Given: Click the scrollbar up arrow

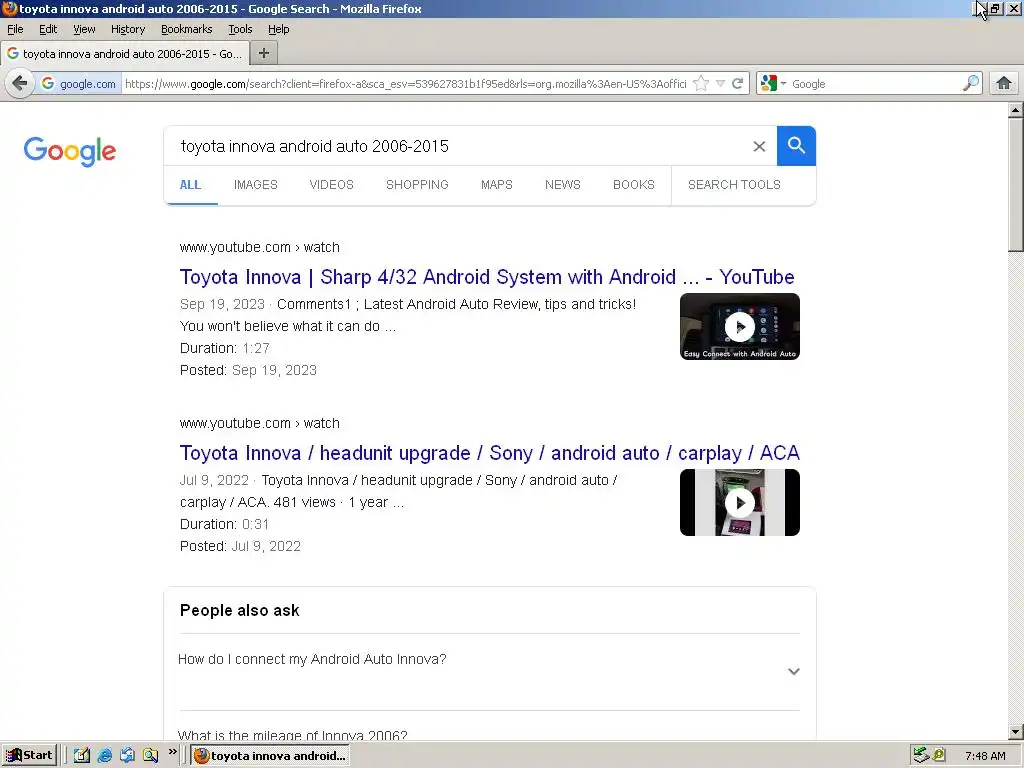Looking at the screenshot, I should [1016, 110].
